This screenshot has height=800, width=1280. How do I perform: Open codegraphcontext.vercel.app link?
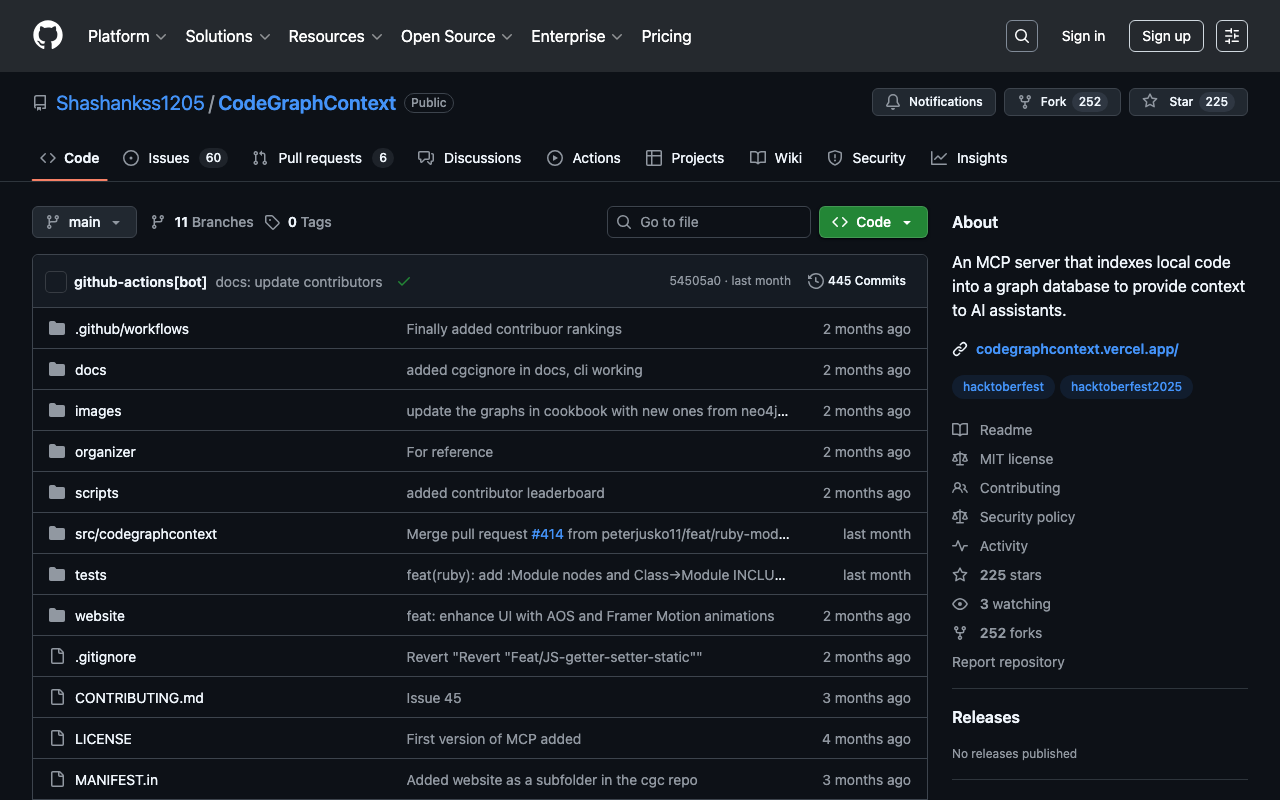click(x=1077, y=349)
